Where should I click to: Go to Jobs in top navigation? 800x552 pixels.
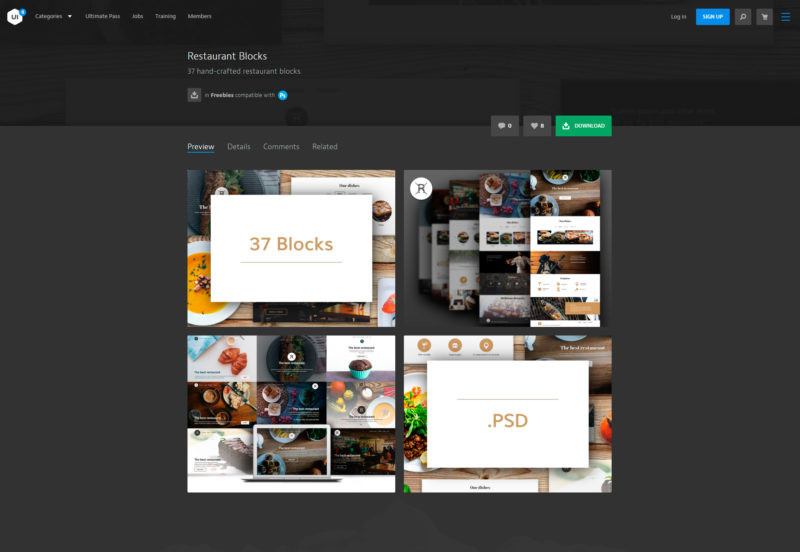tap(137, 16)
